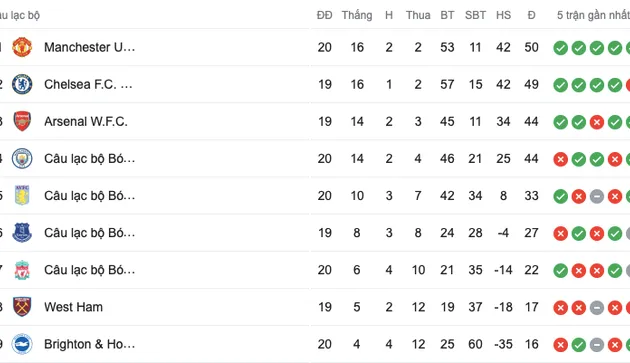Click the Everton crest icon
This screenshot has height=363, width=630.
point(22,233)
